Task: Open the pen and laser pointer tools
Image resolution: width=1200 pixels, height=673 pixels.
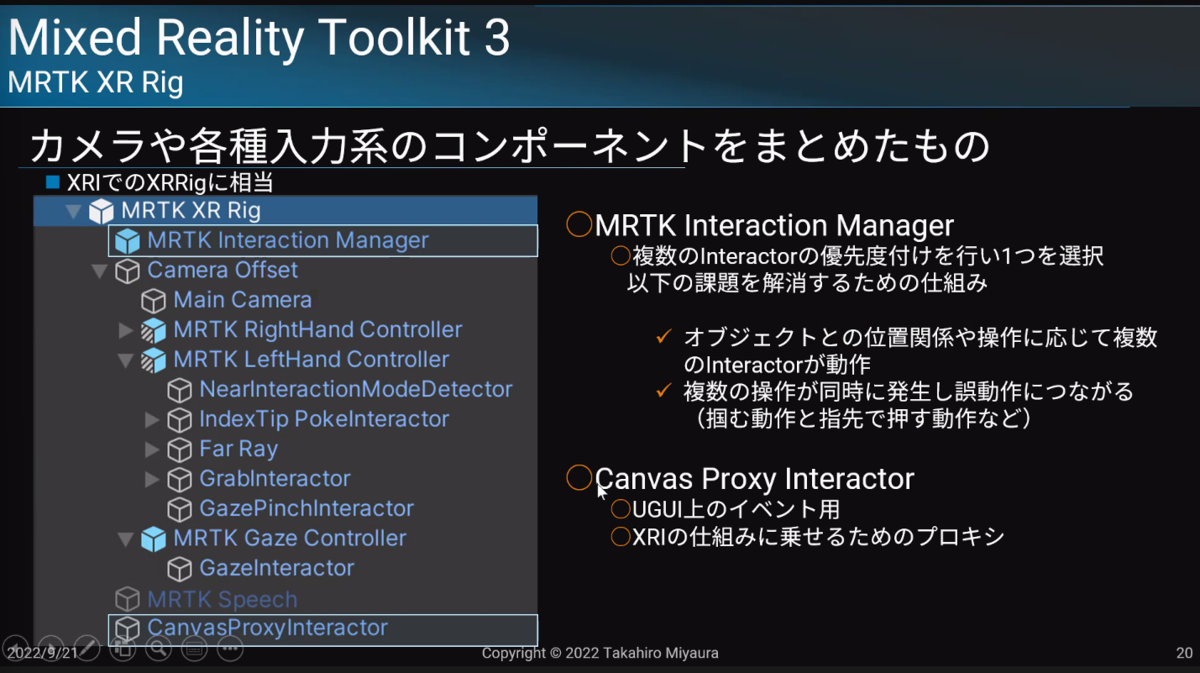Action: point(87,648)
